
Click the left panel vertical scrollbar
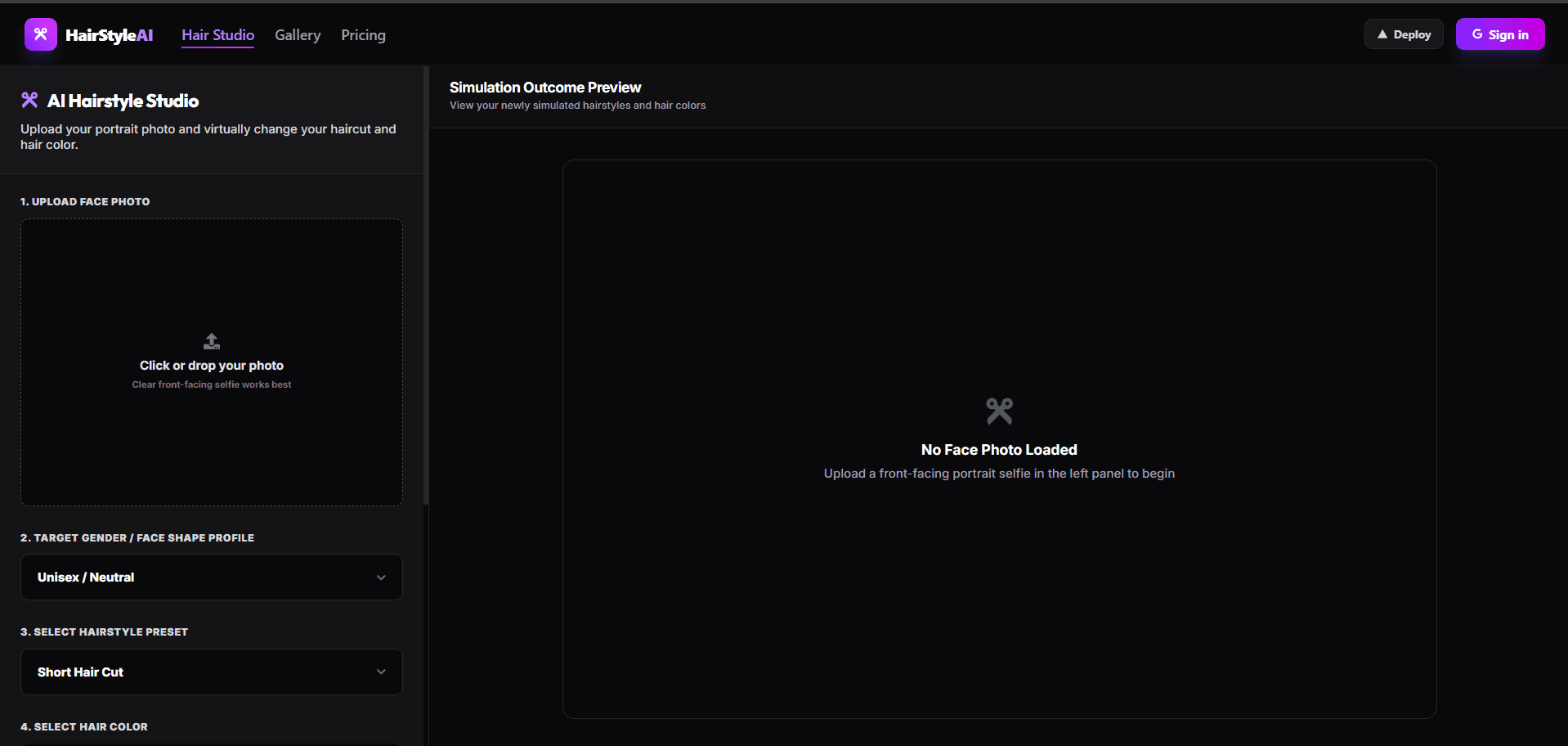click(x=426, y=285)
